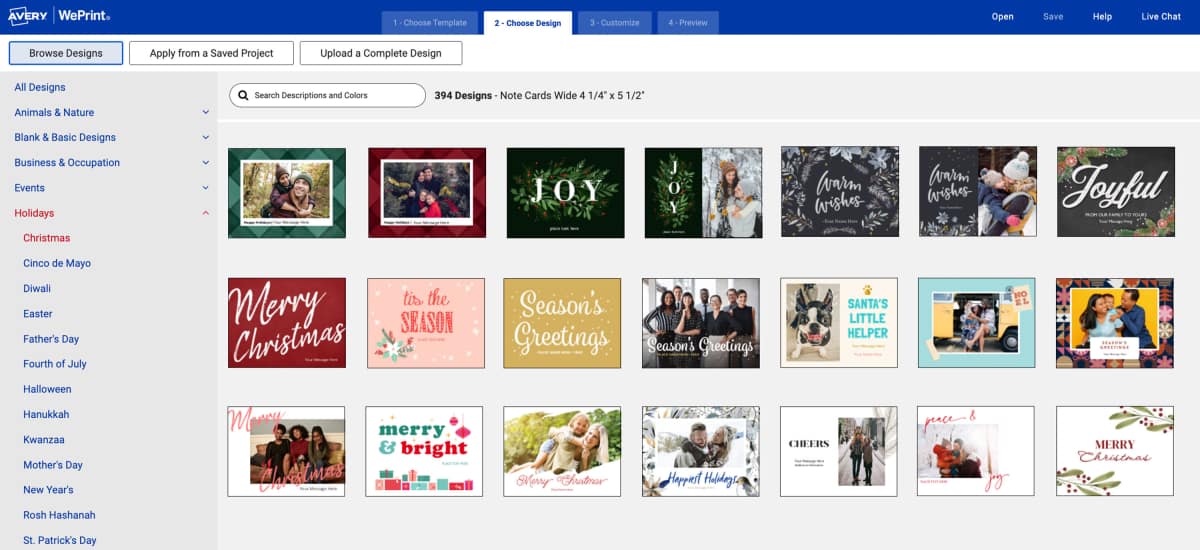
Task: Select Christmas subcategory
Action: (47, 238)
